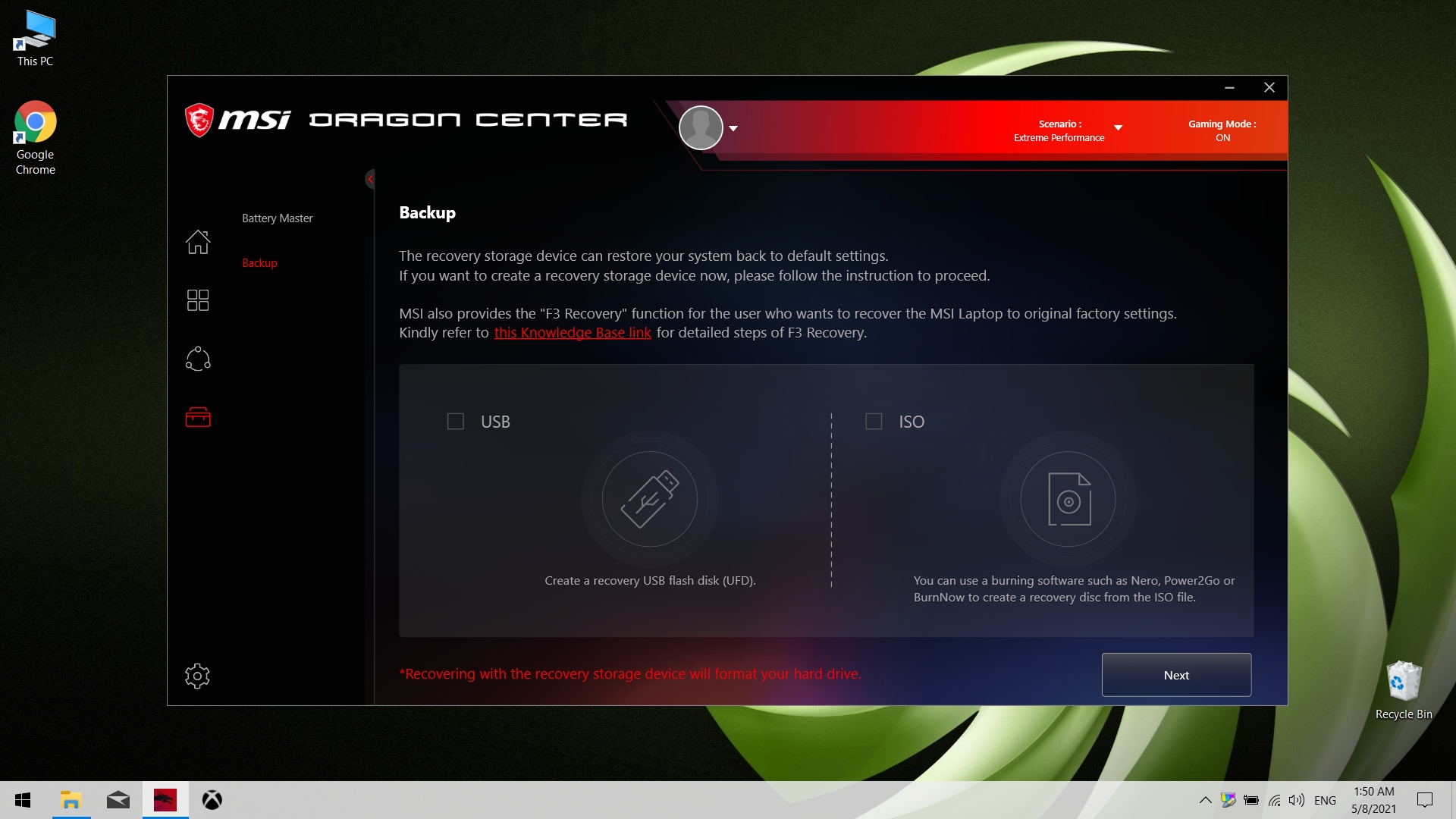Click the Next button
This screenshot has height=819, width=1456.
(x=1176, y=675)
